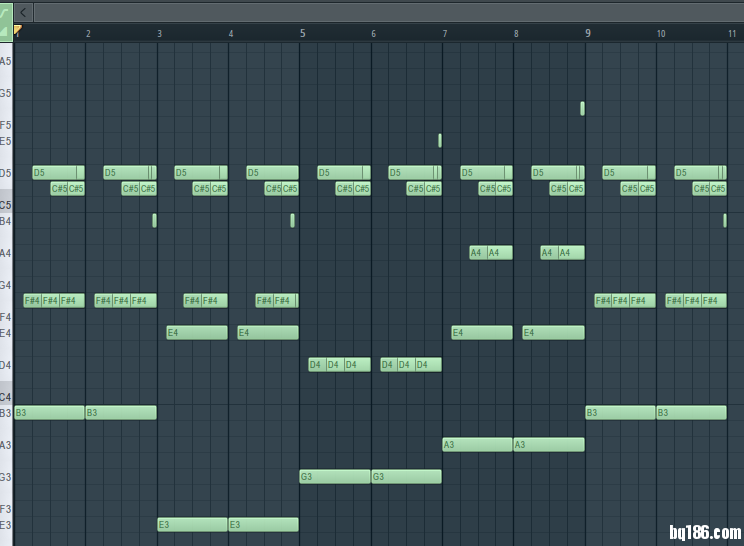This screenshot has height=546, width=744.
Task: Select the A3 note starting at bar 7
Action: [x=477, y=445]
